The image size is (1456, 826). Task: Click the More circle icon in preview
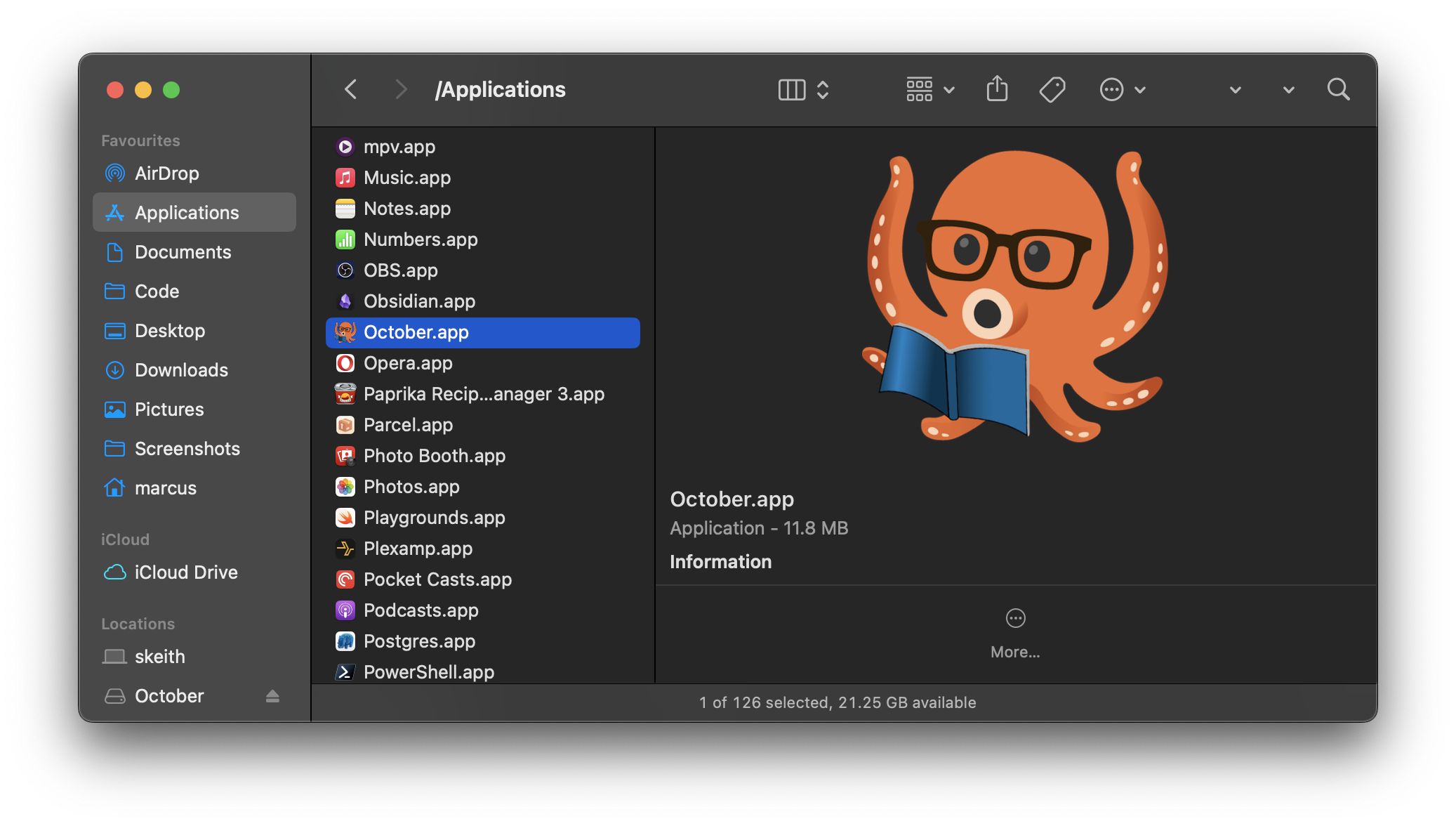click(1015, 618)
